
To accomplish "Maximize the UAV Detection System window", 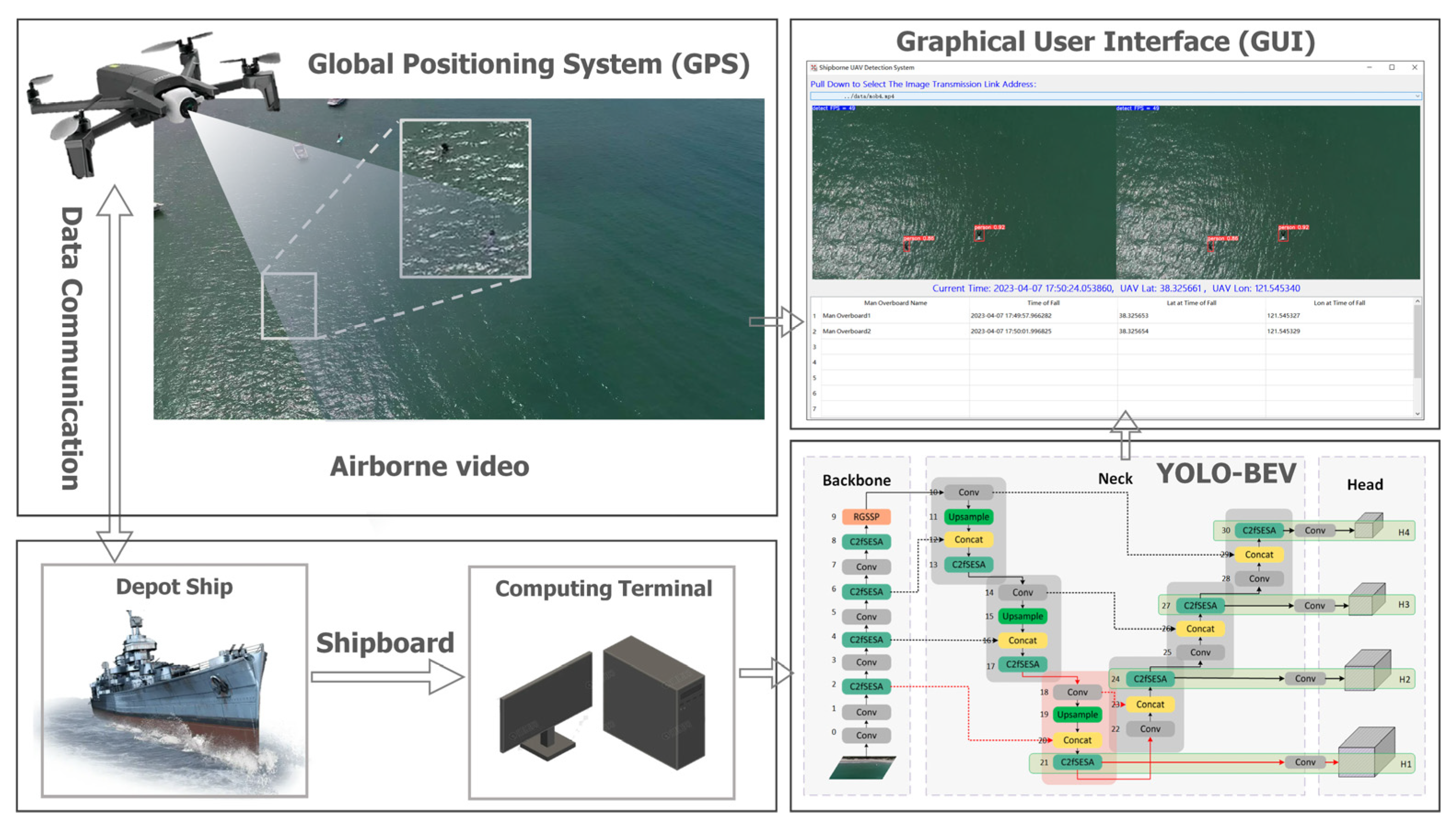I will tap(1392, 67).
